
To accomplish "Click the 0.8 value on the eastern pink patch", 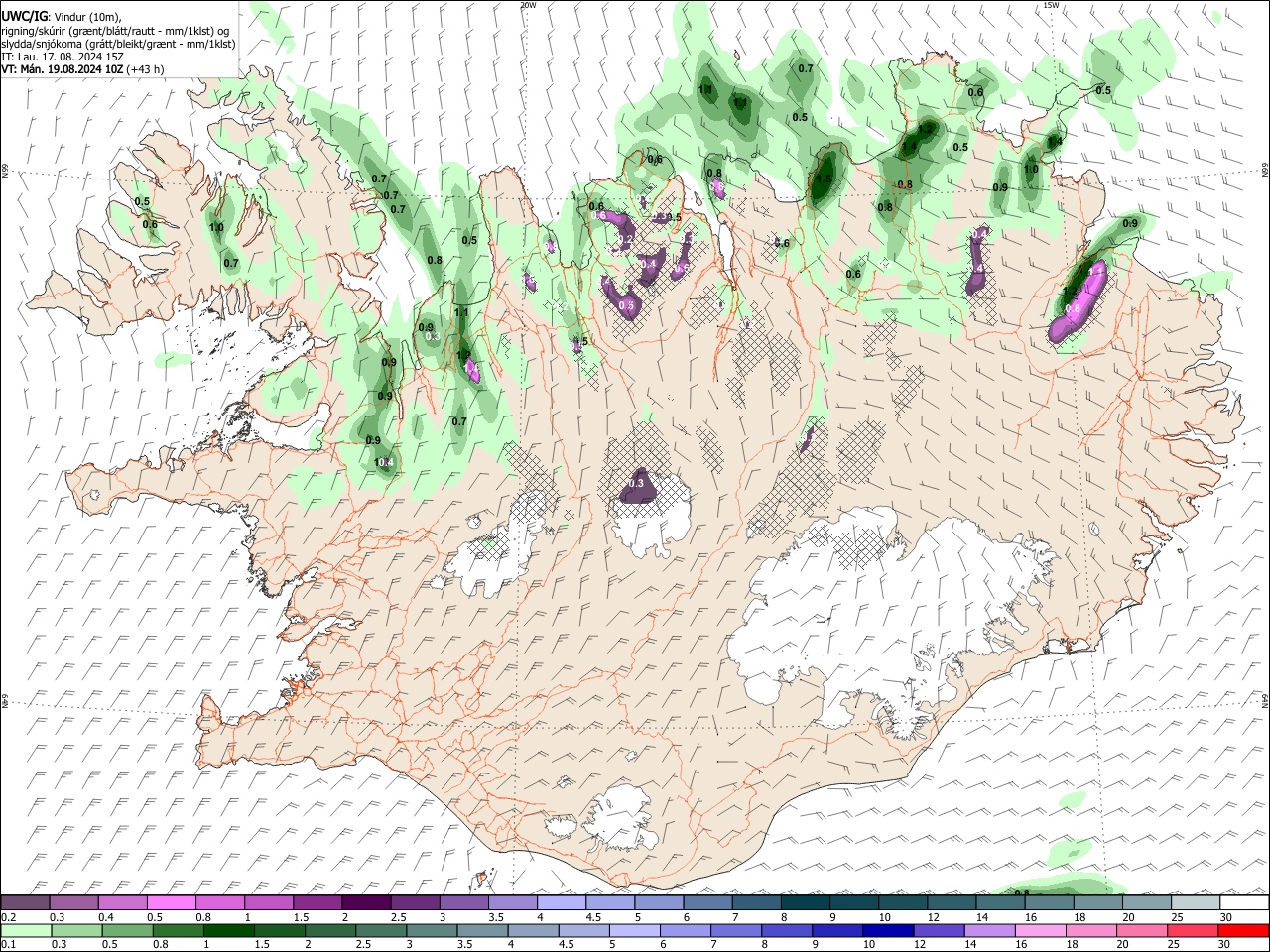I will [x=1073, y=308].
